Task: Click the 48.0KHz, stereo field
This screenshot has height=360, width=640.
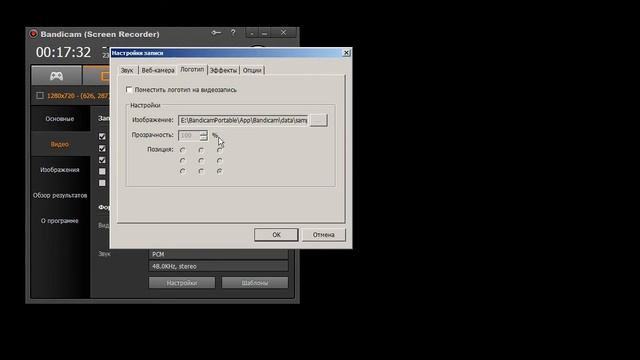Action: pyautogui.click(x=218, y=267)
